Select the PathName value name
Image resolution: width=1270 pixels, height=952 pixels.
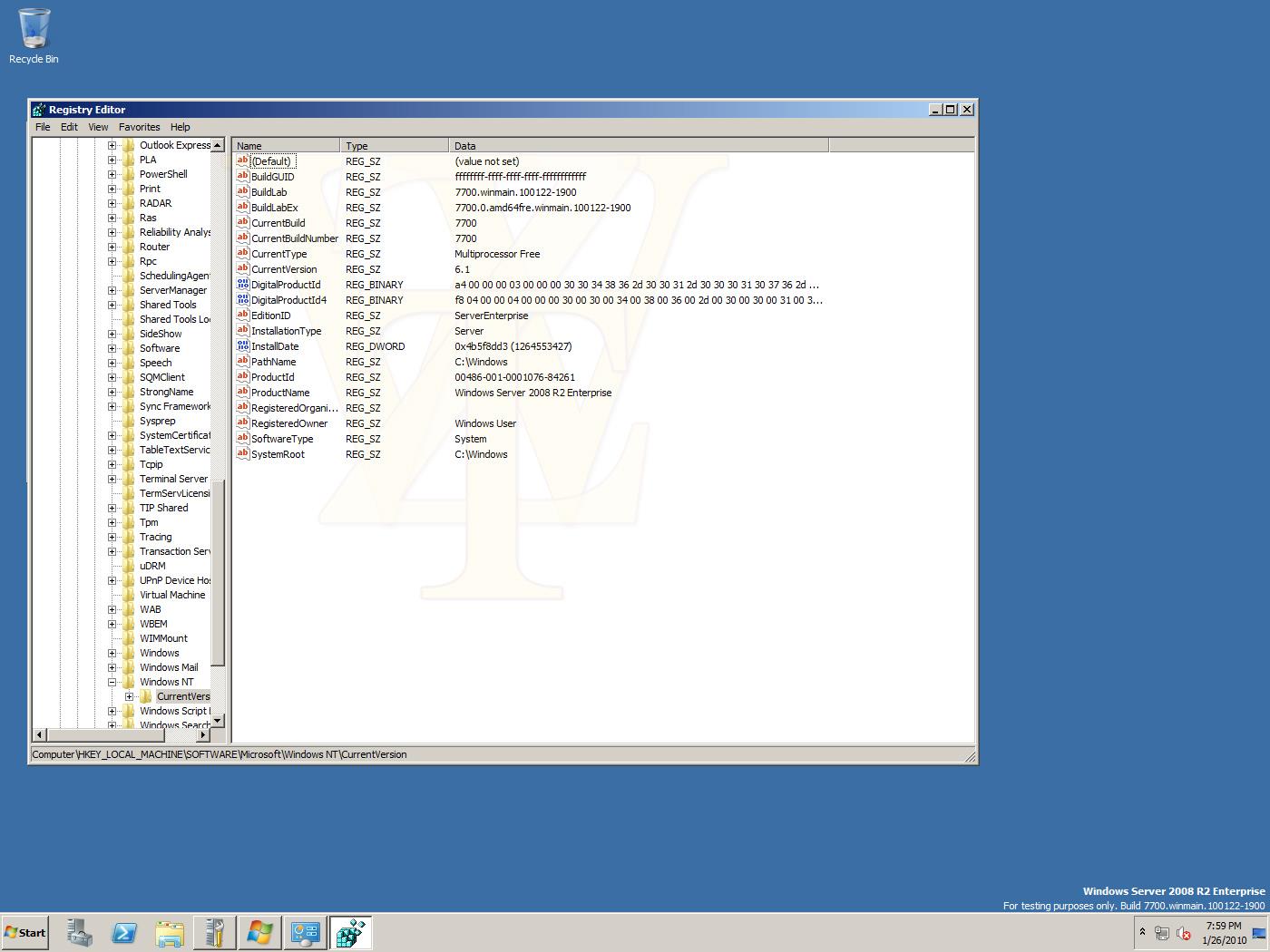pos(273,362)
